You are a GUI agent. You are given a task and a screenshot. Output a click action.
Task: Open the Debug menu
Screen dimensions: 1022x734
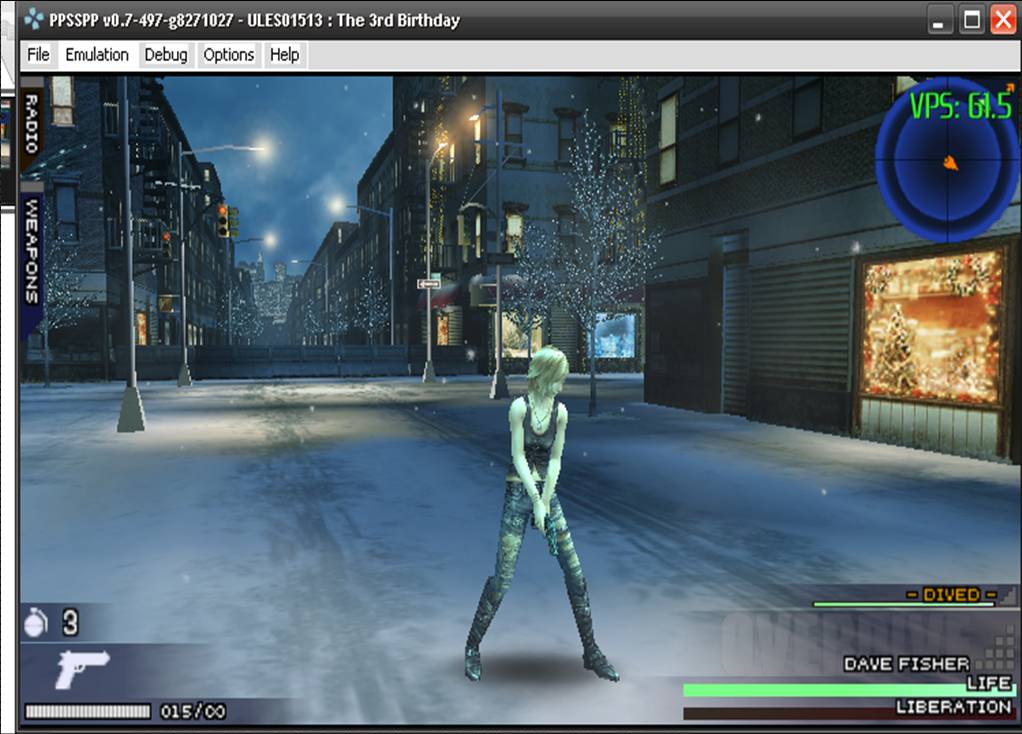click(166, 55)
